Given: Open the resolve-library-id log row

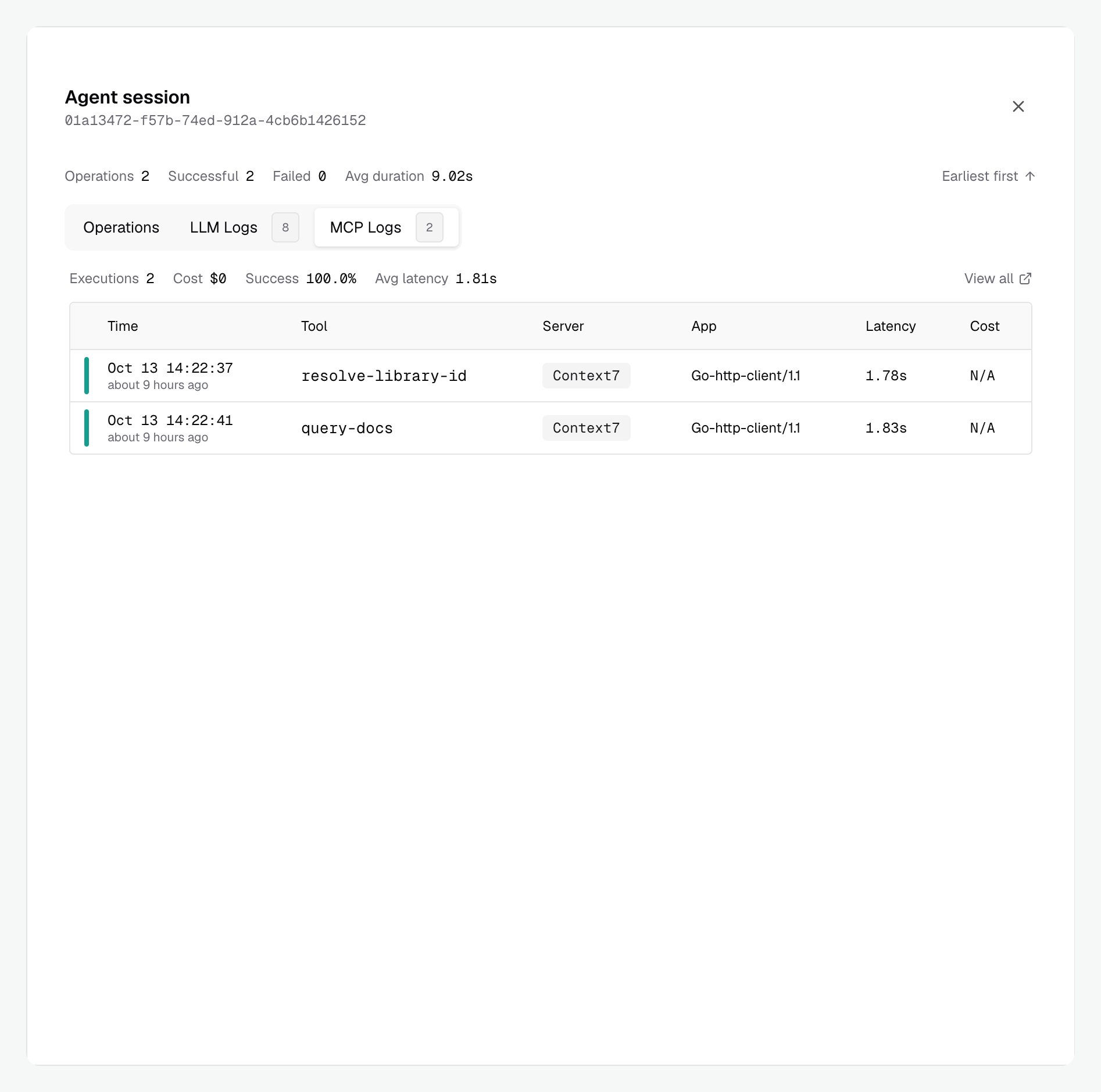Looking at the screenshot, I should point(550,376).
